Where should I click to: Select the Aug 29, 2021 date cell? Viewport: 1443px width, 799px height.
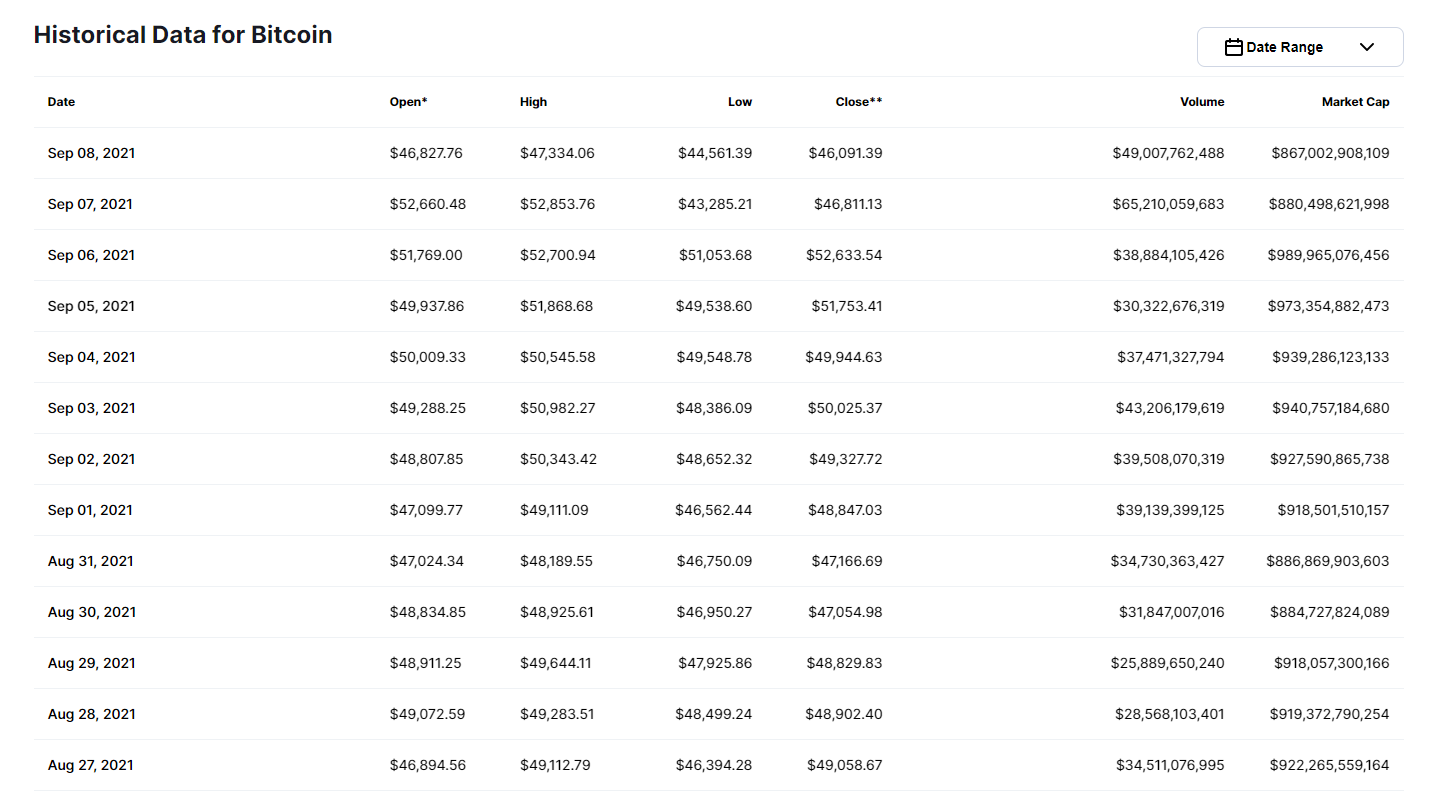point(91,663)
